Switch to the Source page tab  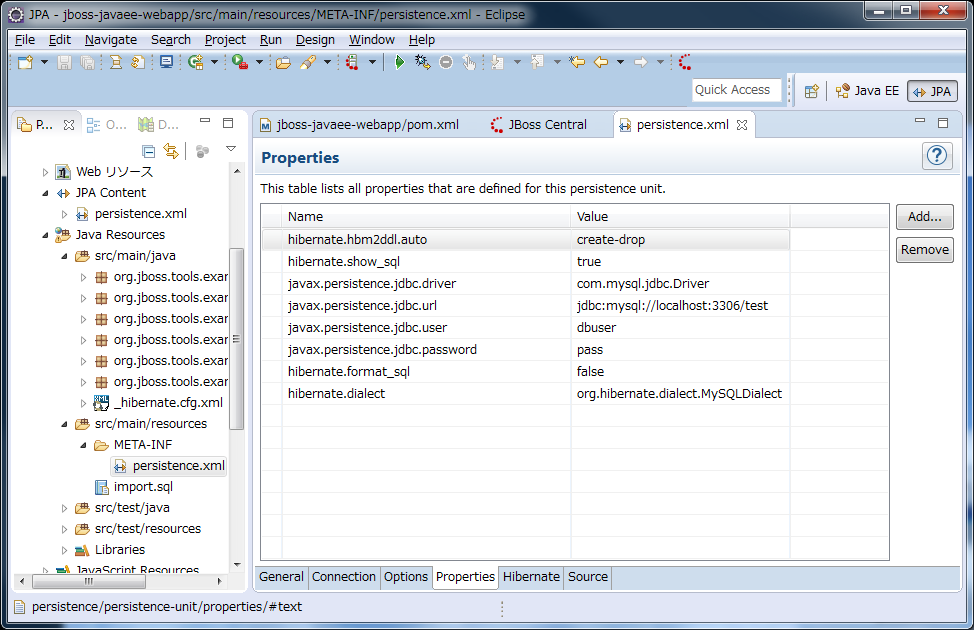tap(588, 577)
